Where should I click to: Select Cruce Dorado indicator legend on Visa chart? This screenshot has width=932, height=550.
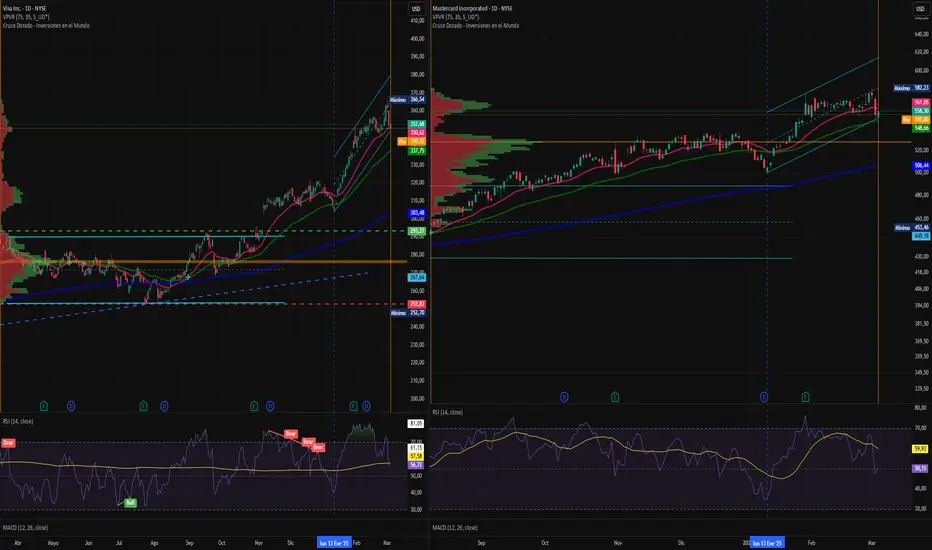pos(46,26)
